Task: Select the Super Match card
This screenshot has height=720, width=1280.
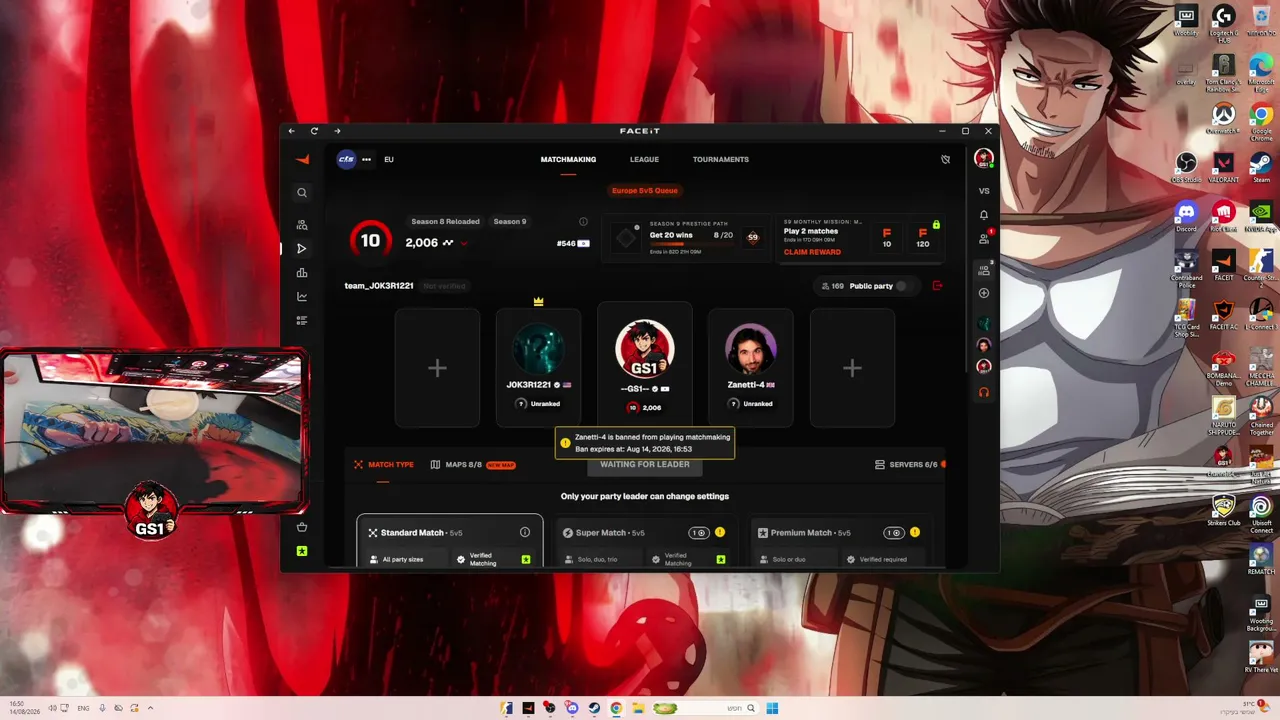Action: tap(645, 541)
